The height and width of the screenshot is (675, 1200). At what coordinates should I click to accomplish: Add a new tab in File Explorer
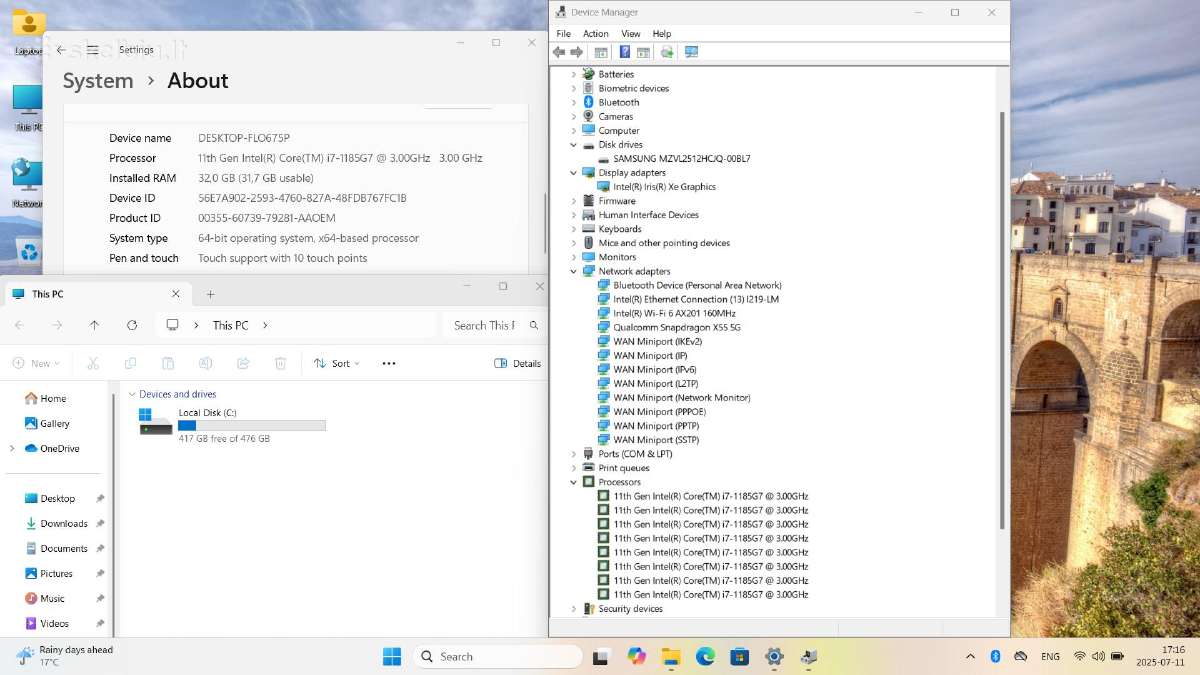point(210,294)
